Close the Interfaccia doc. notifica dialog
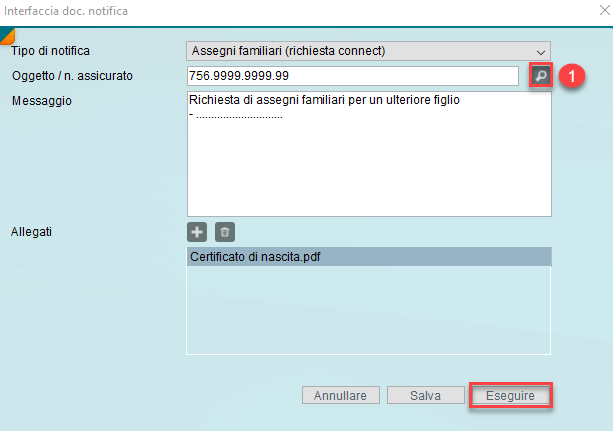The height and width of the screenshot is (431, 613). (605, 10)
